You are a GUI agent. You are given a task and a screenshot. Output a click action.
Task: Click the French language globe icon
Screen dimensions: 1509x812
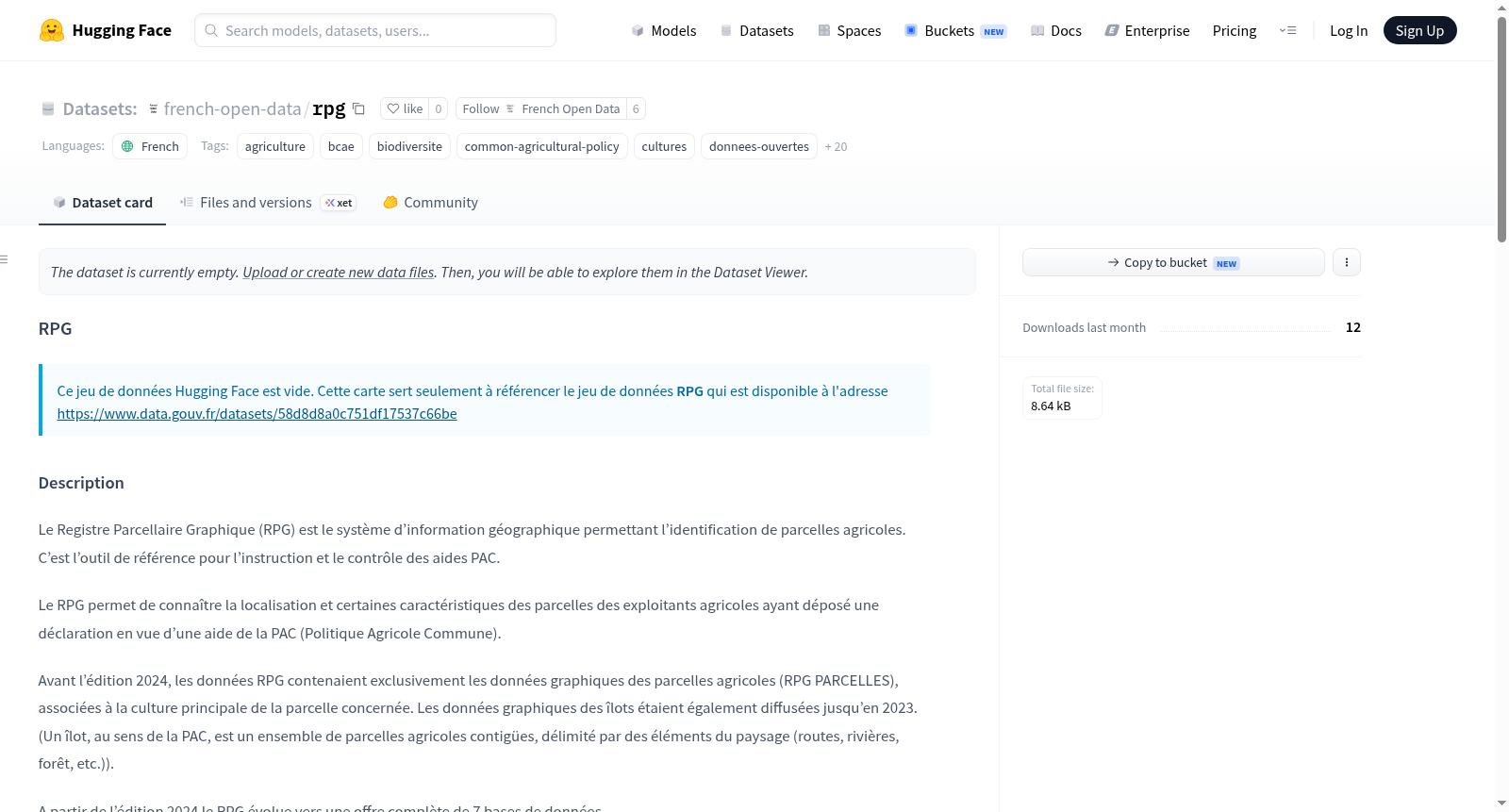pyautogui.click(x=127, y=146)
